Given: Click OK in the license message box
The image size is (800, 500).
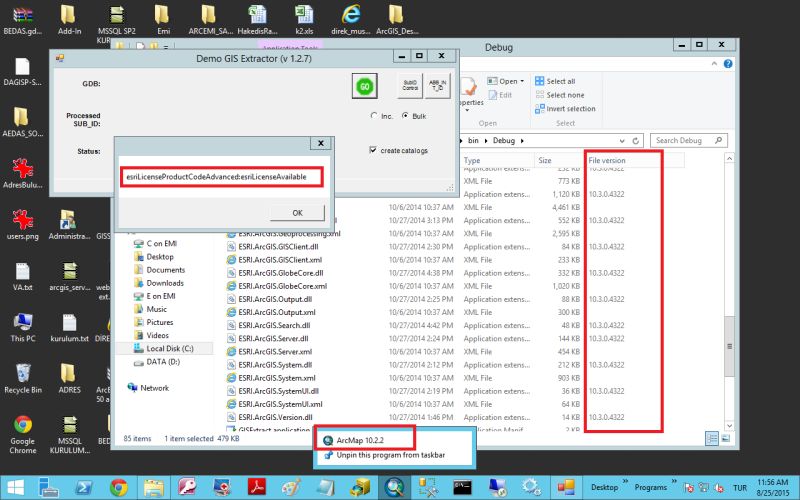Looking at the screenshot, I should pyautogui.click(x=297, y=213).
